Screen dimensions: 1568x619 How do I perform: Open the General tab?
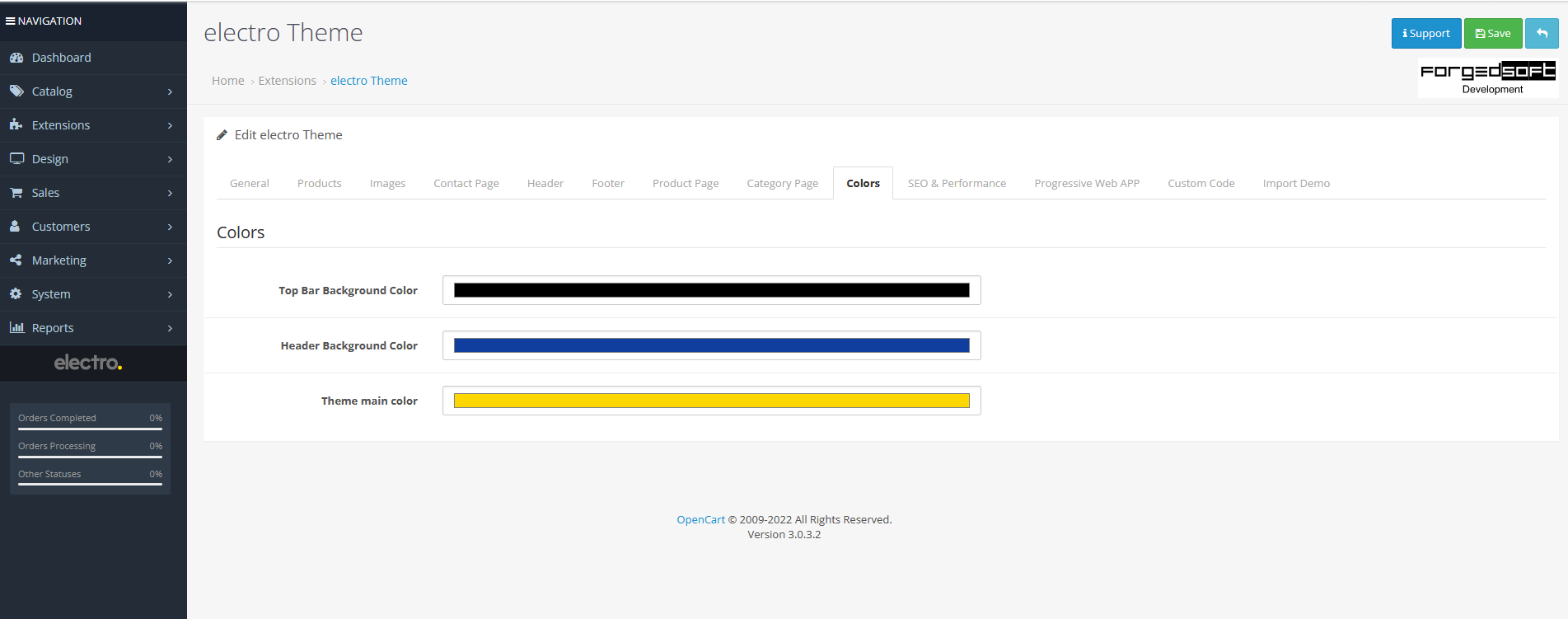pyautogui.click(x=250, y=183)
